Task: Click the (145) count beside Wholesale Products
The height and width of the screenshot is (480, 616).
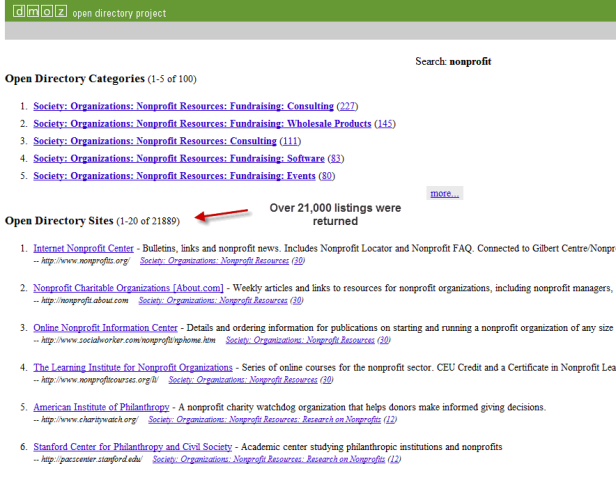Action: pyautogui.click(x=385, y=124)
